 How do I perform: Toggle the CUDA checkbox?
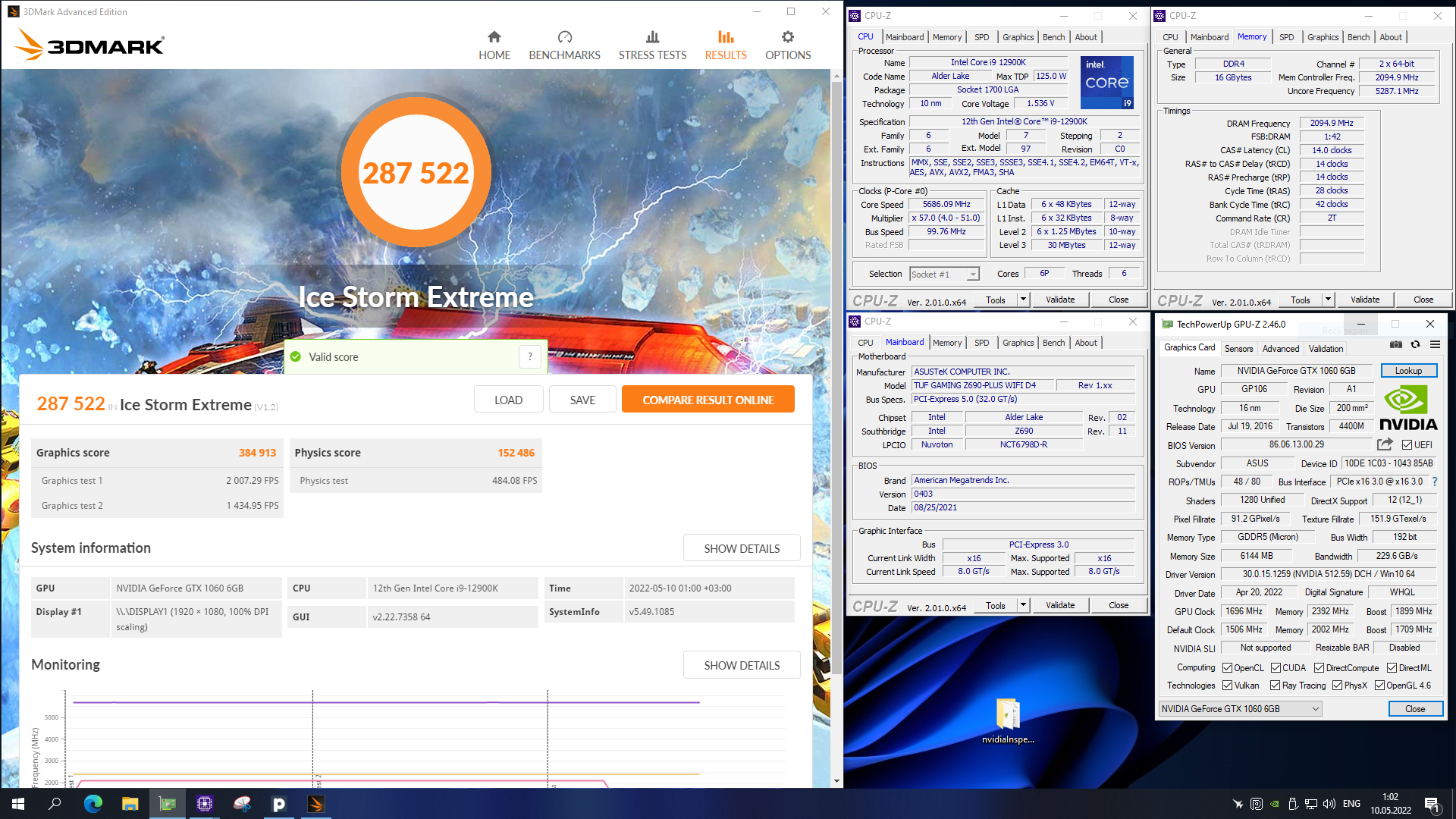(x=1276, y=668)
